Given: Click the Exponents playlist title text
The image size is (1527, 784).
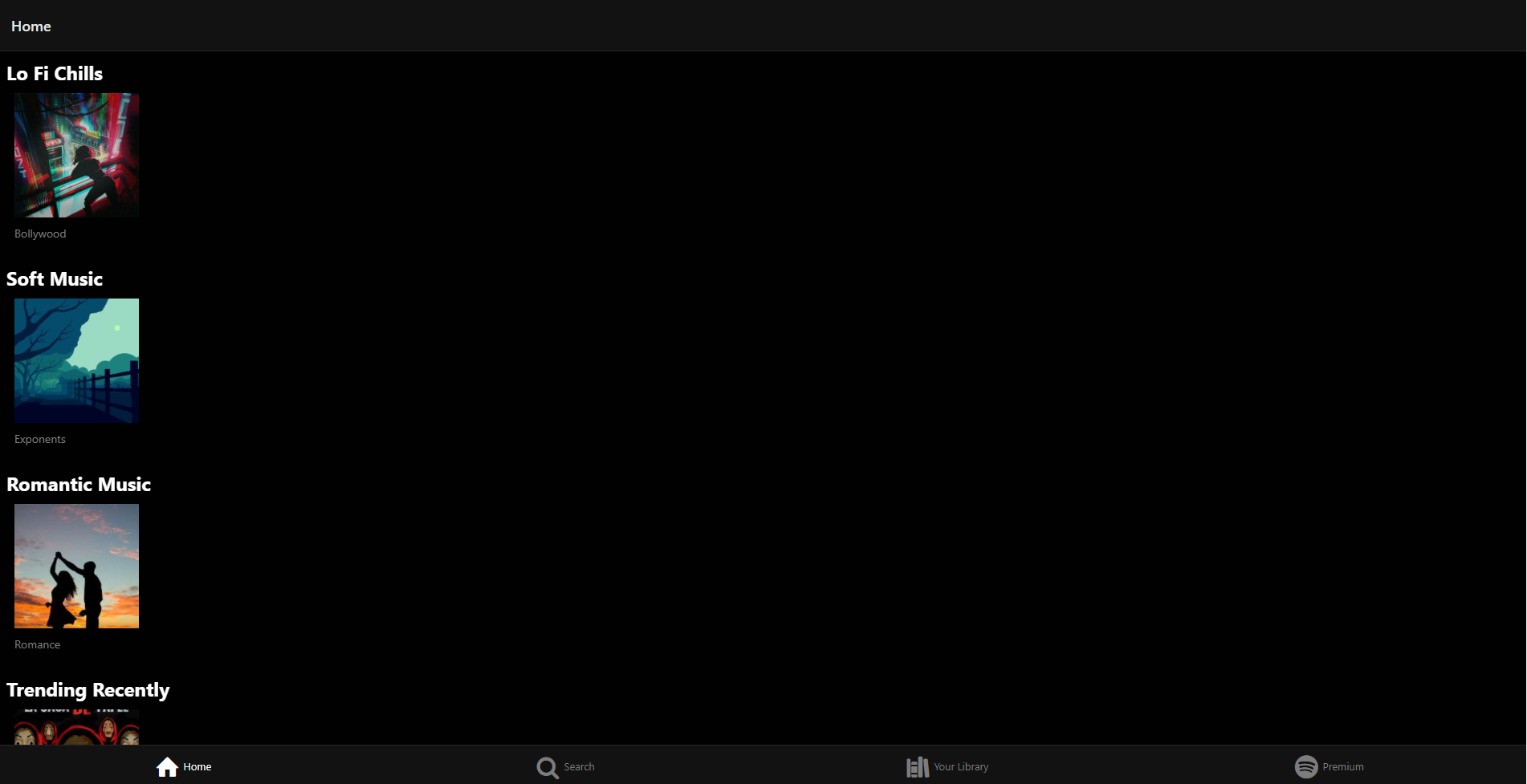Looking at the screenshot, I should [40, 439].
